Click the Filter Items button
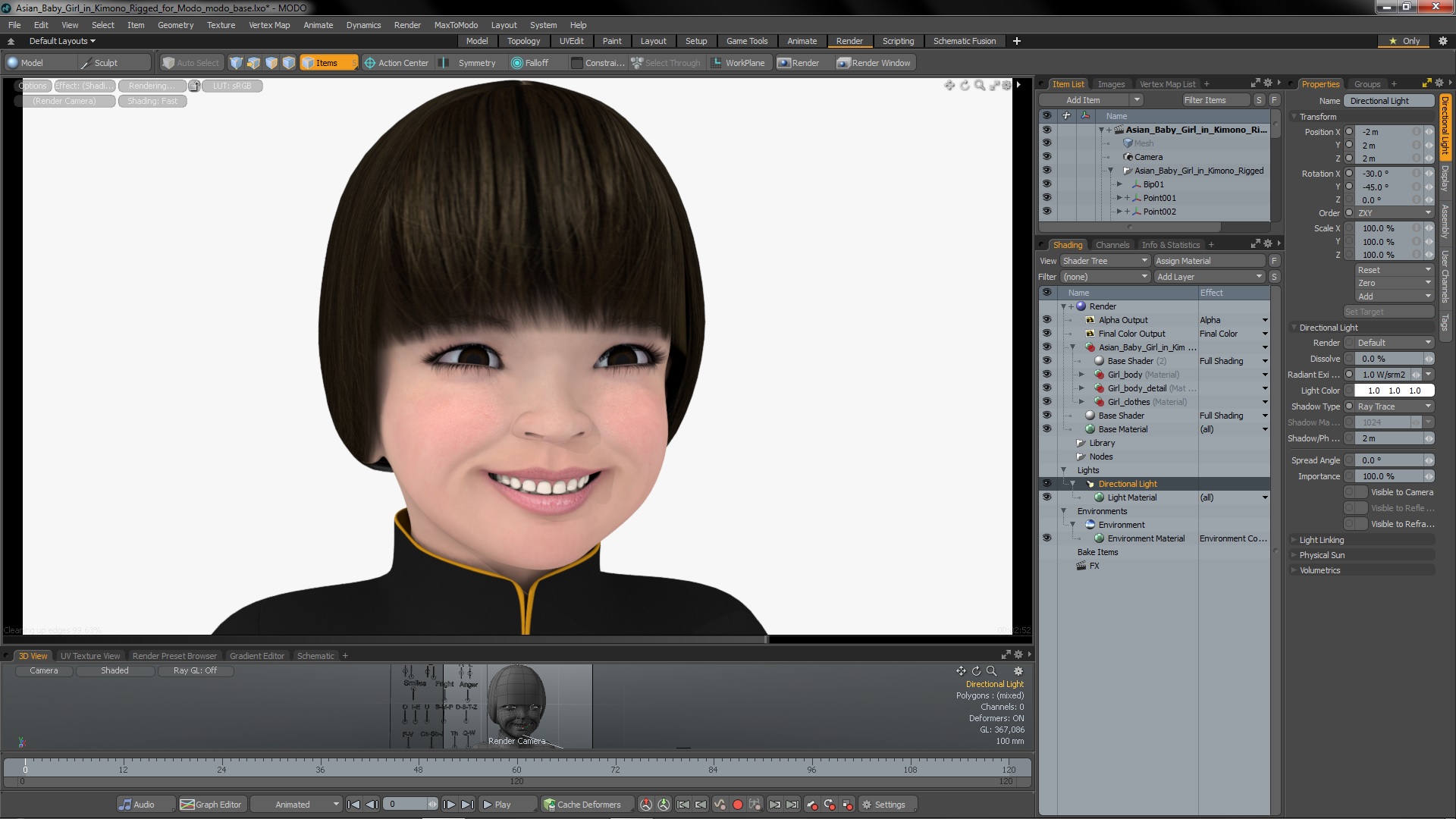 [x=1215, y=100]
